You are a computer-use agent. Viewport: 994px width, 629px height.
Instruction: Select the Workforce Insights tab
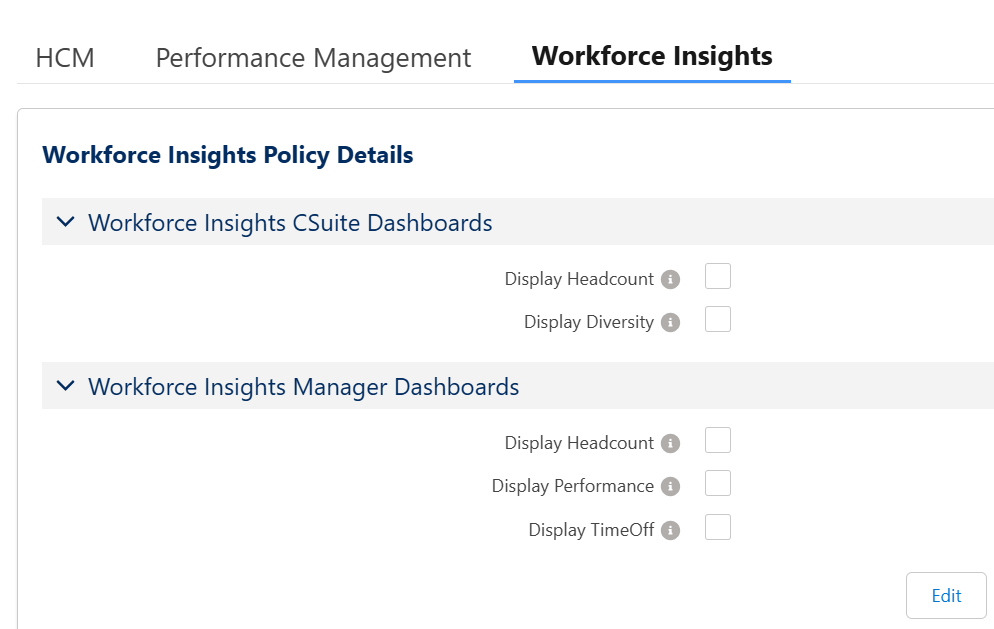click(x=652, y=56)
